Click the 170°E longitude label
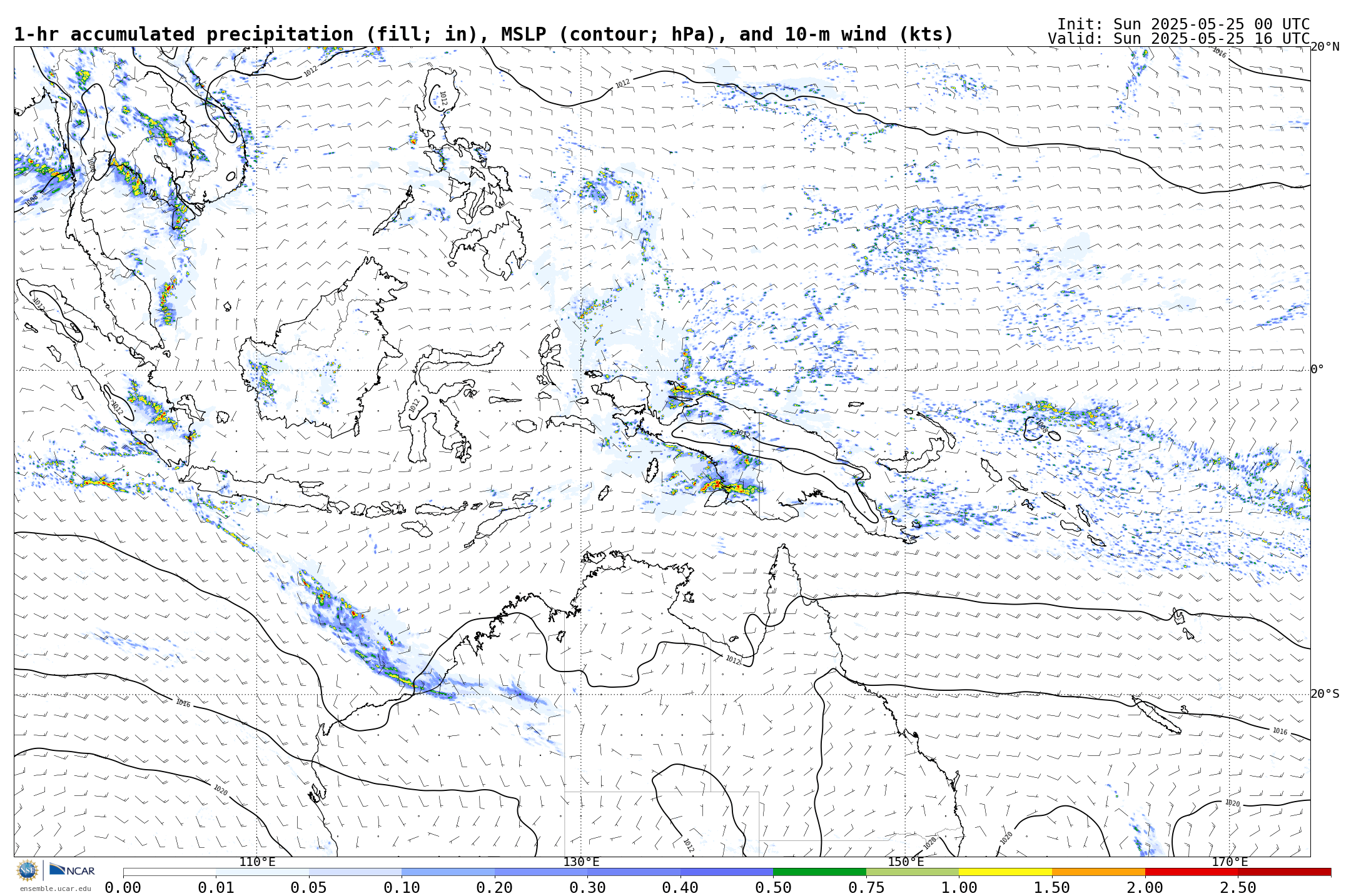 coord(1230,862)
